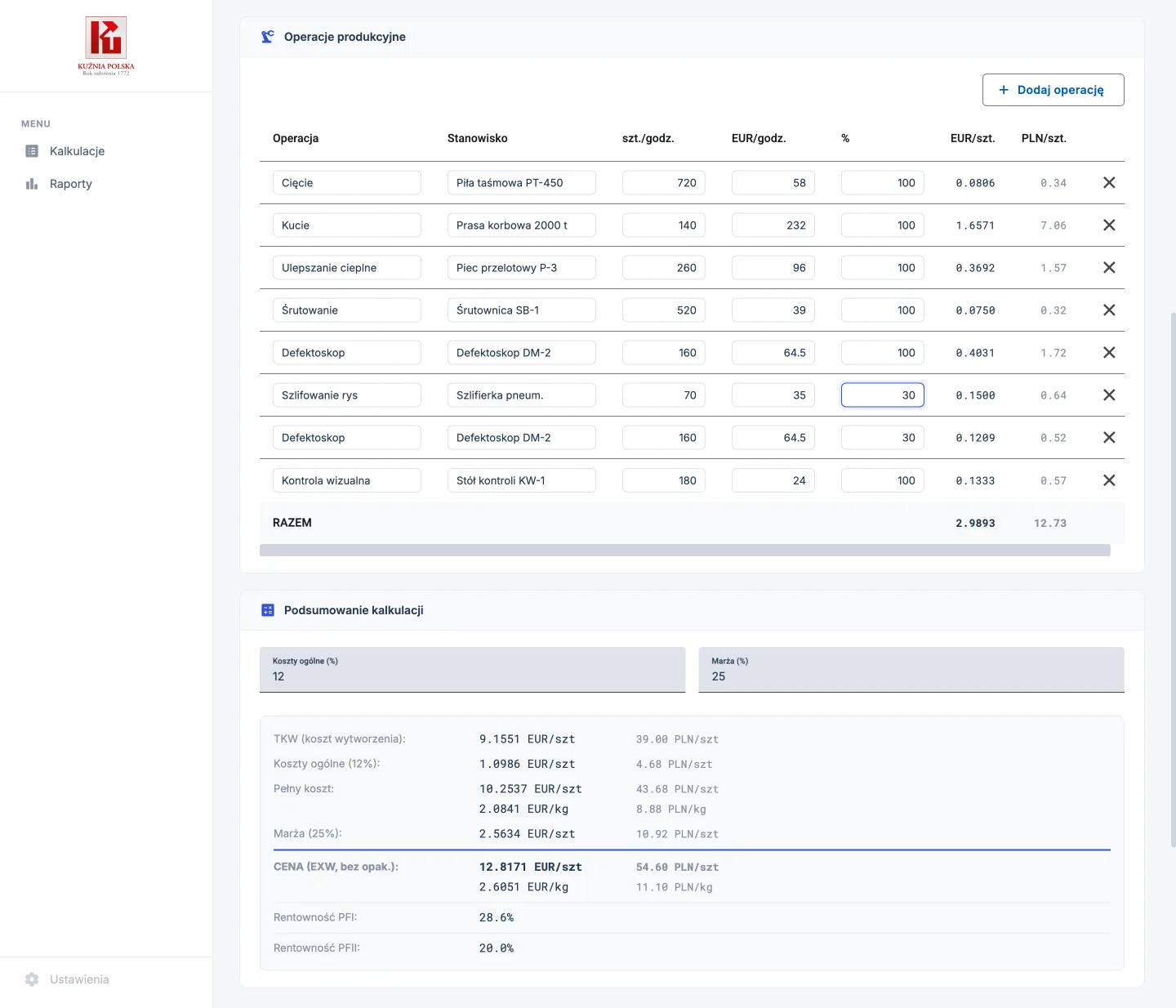Click the TKW value 9.1551 EUR/szt
This screenshot has height=1008, width=1176.
coord(528,739)
